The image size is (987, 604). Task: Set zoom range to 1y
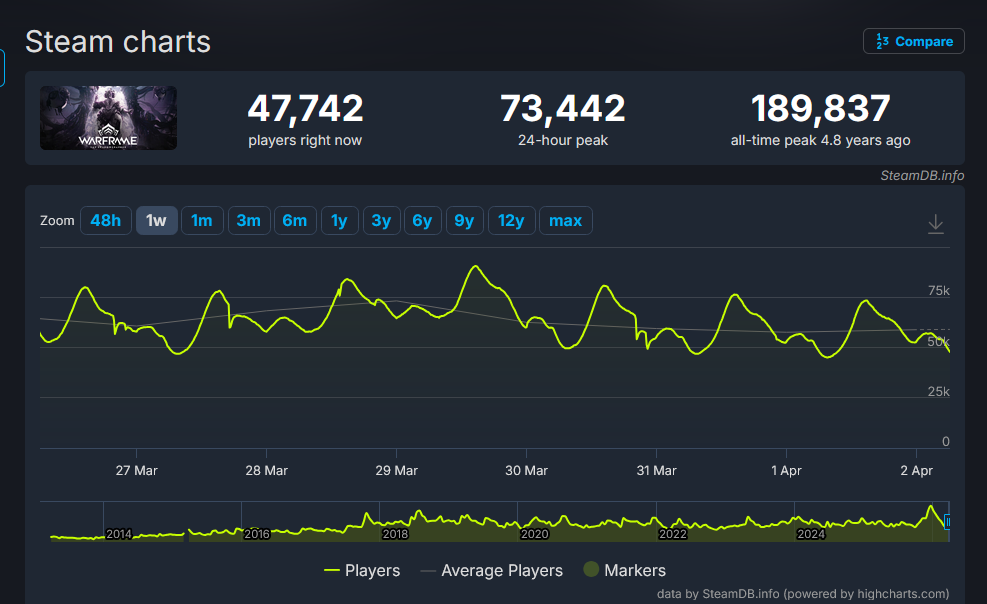pos(339,220)
